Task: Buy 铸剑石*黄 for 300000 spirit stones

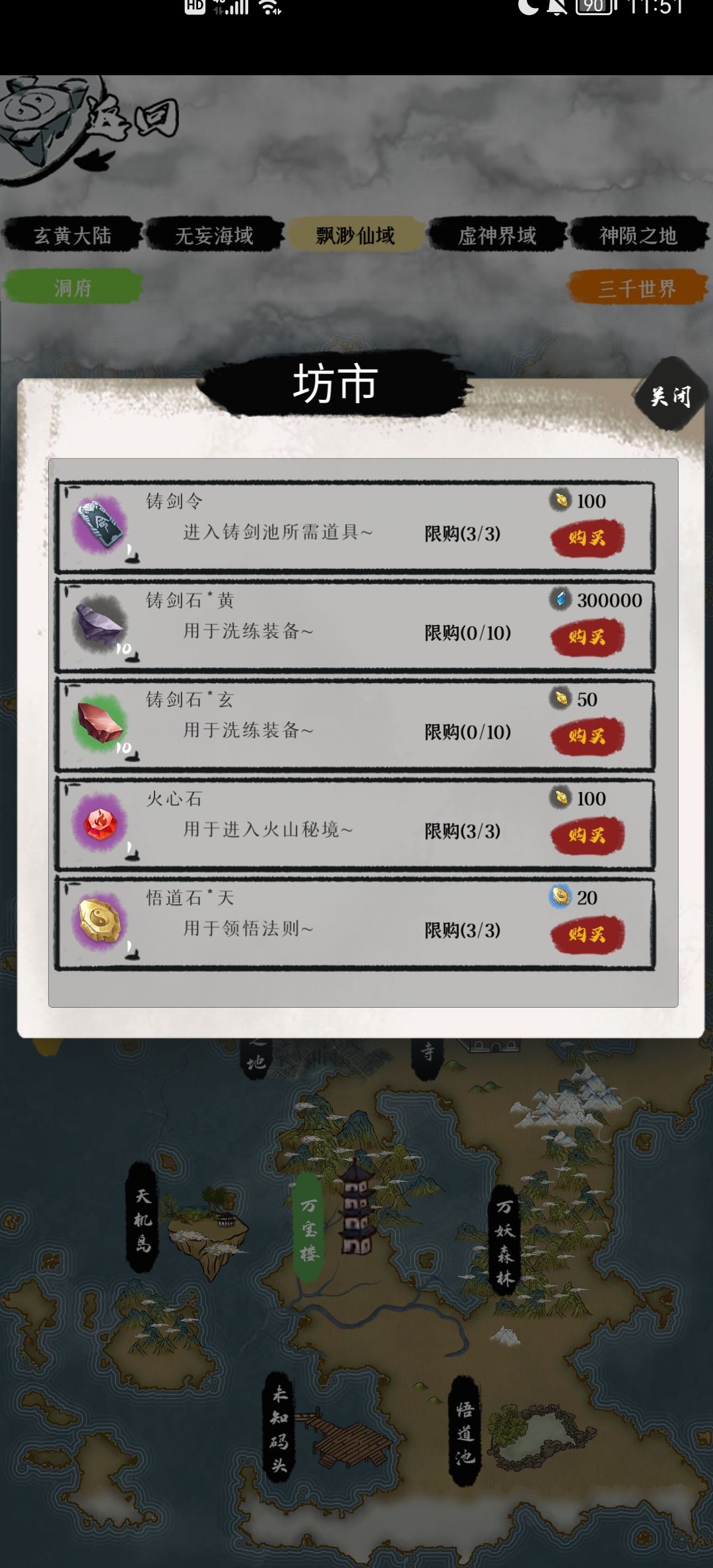Action: click(x=588, y=637)
